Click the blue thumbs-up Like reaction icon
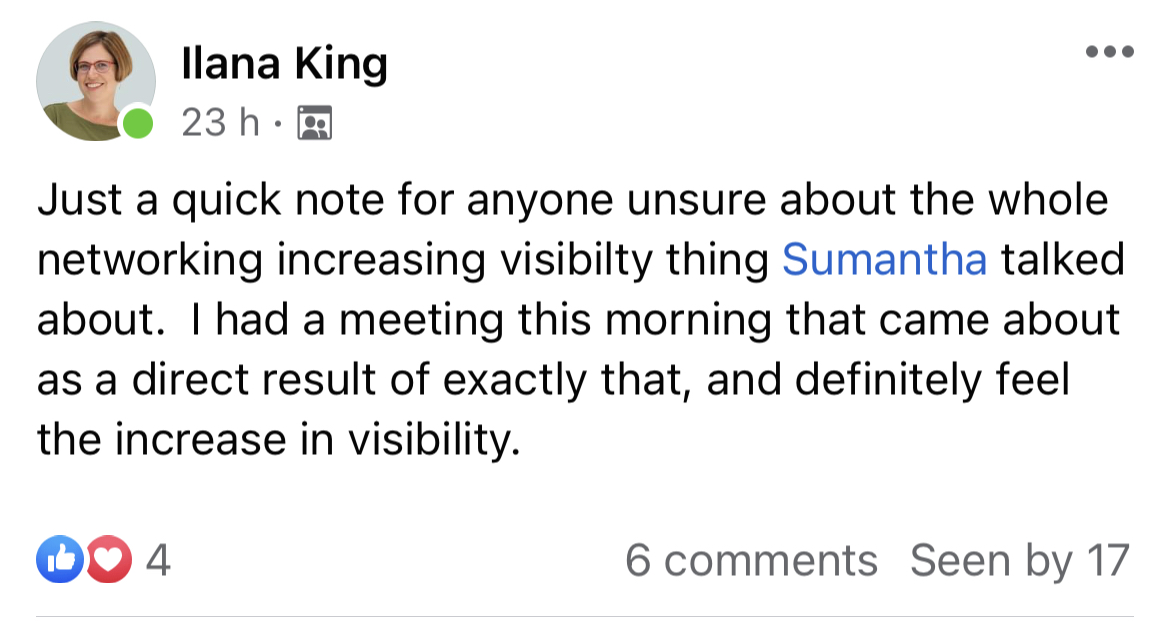 [60, 561]
